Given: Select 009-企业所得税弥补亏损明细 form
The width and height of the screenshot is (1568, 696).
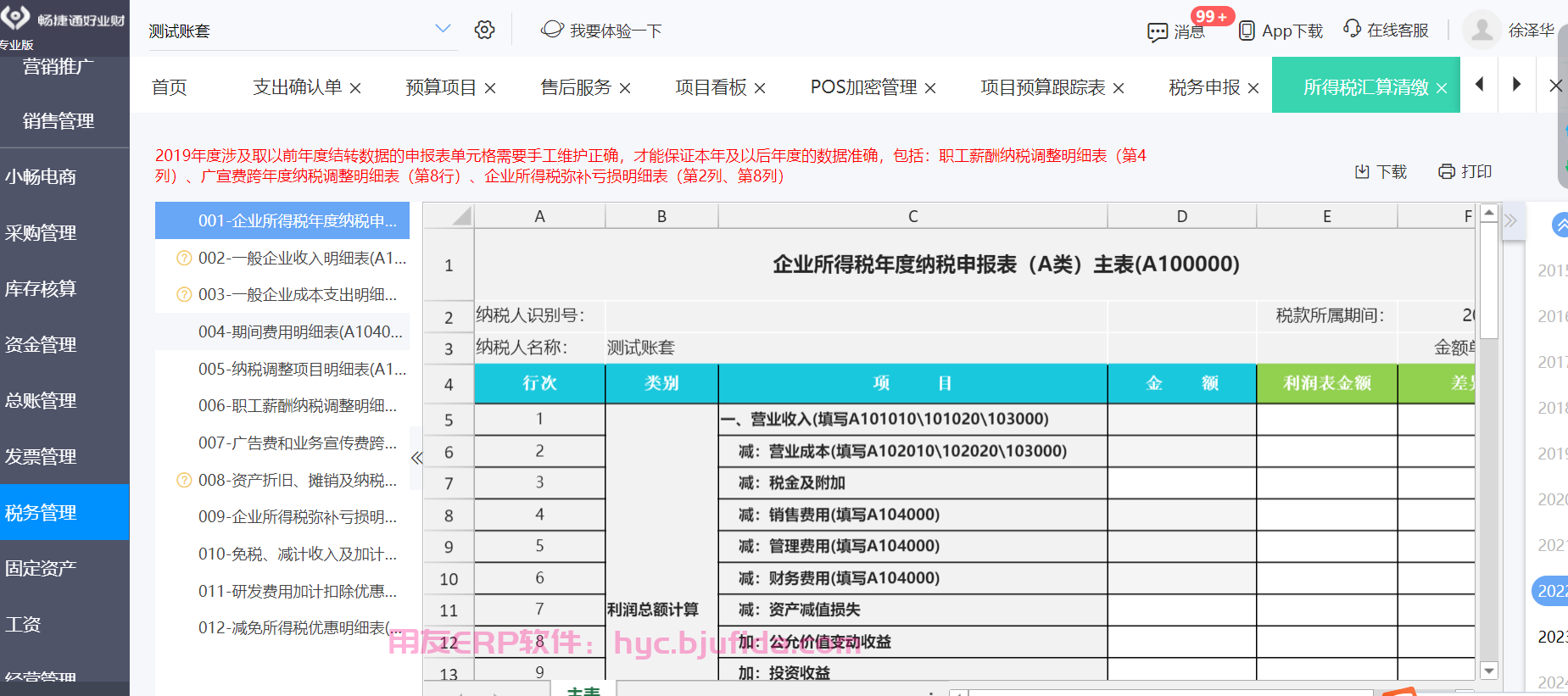Looking at the screenshot, I should tap(282, 517).
